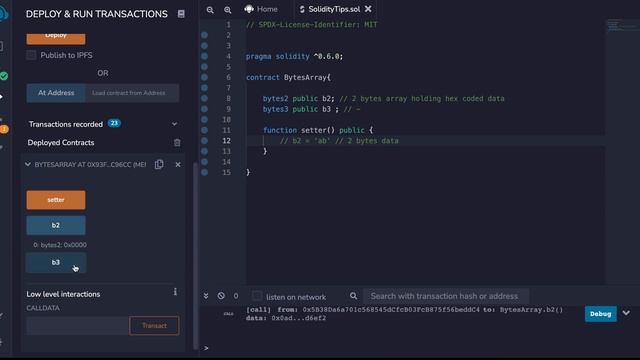This screenshot has width=640, height=360.
Task: Call the b3 getter
Action: pyautogui.click(x=56, y=262)
